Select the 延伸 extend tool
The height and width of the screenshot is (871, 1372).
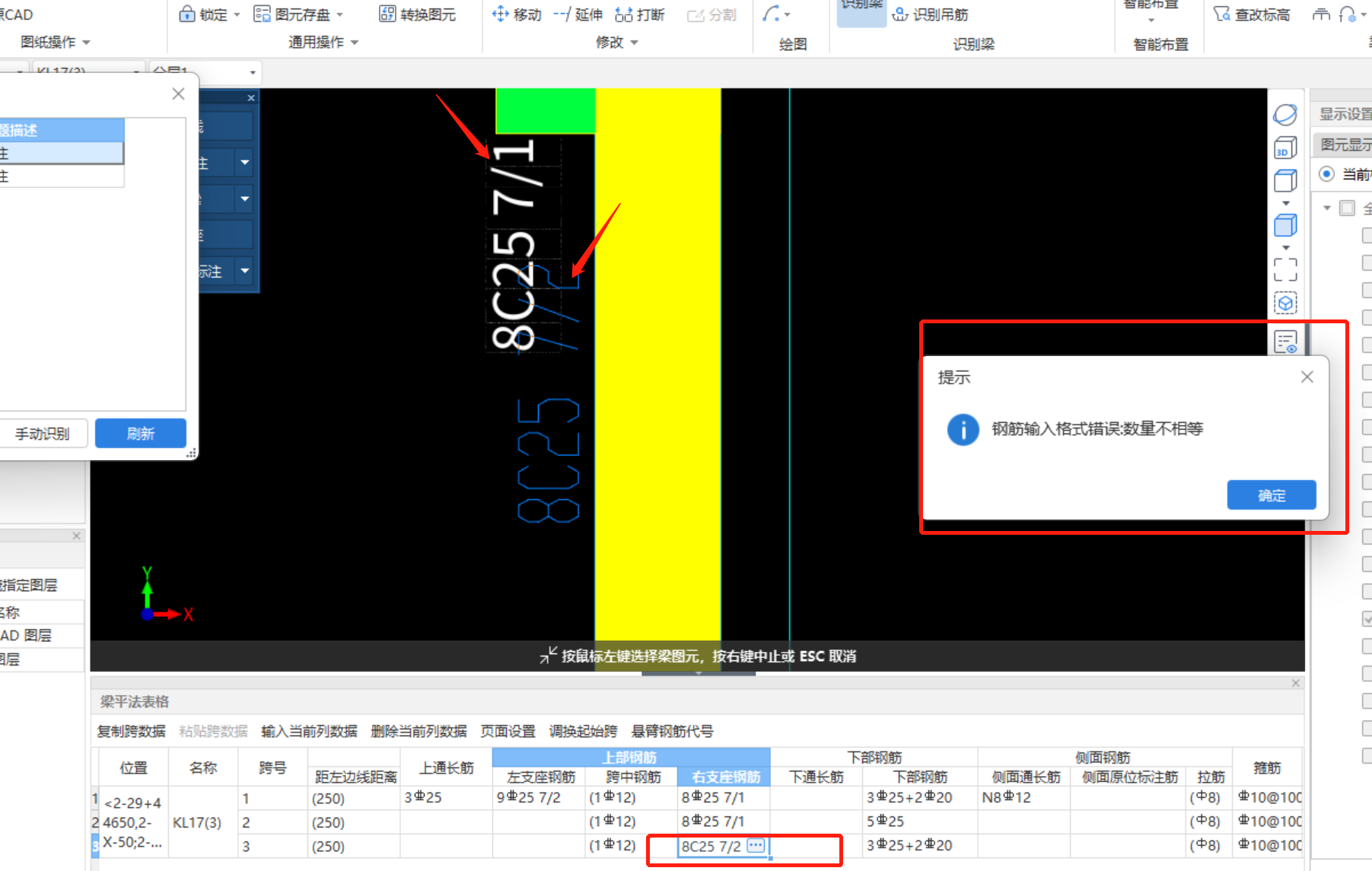[x=578, y=14]
